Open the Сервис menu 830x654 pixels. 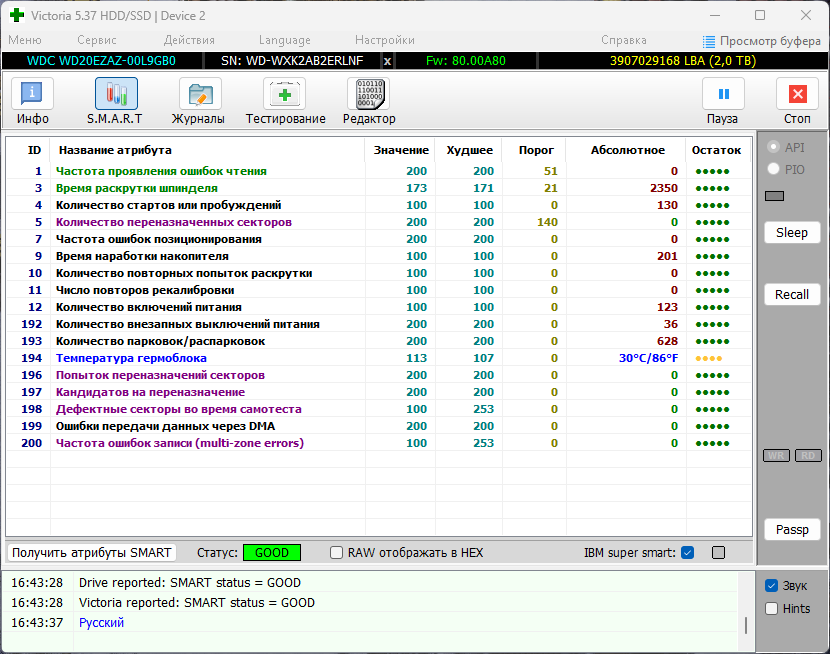tap(96, 40)
